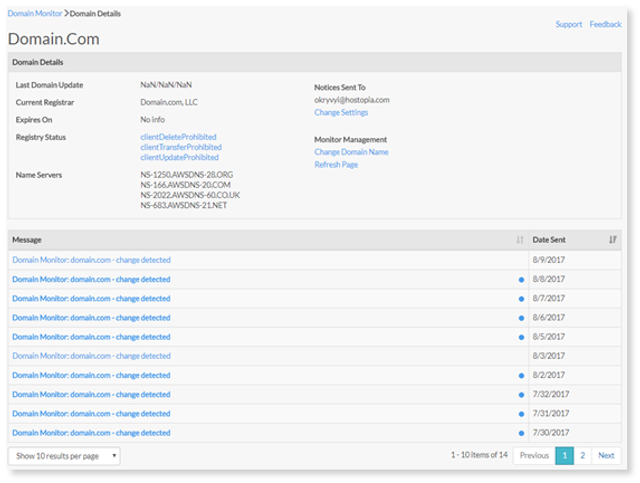Screen dimensions: 640x483
Task: Click Change Domain Name link
Action: 351,152
